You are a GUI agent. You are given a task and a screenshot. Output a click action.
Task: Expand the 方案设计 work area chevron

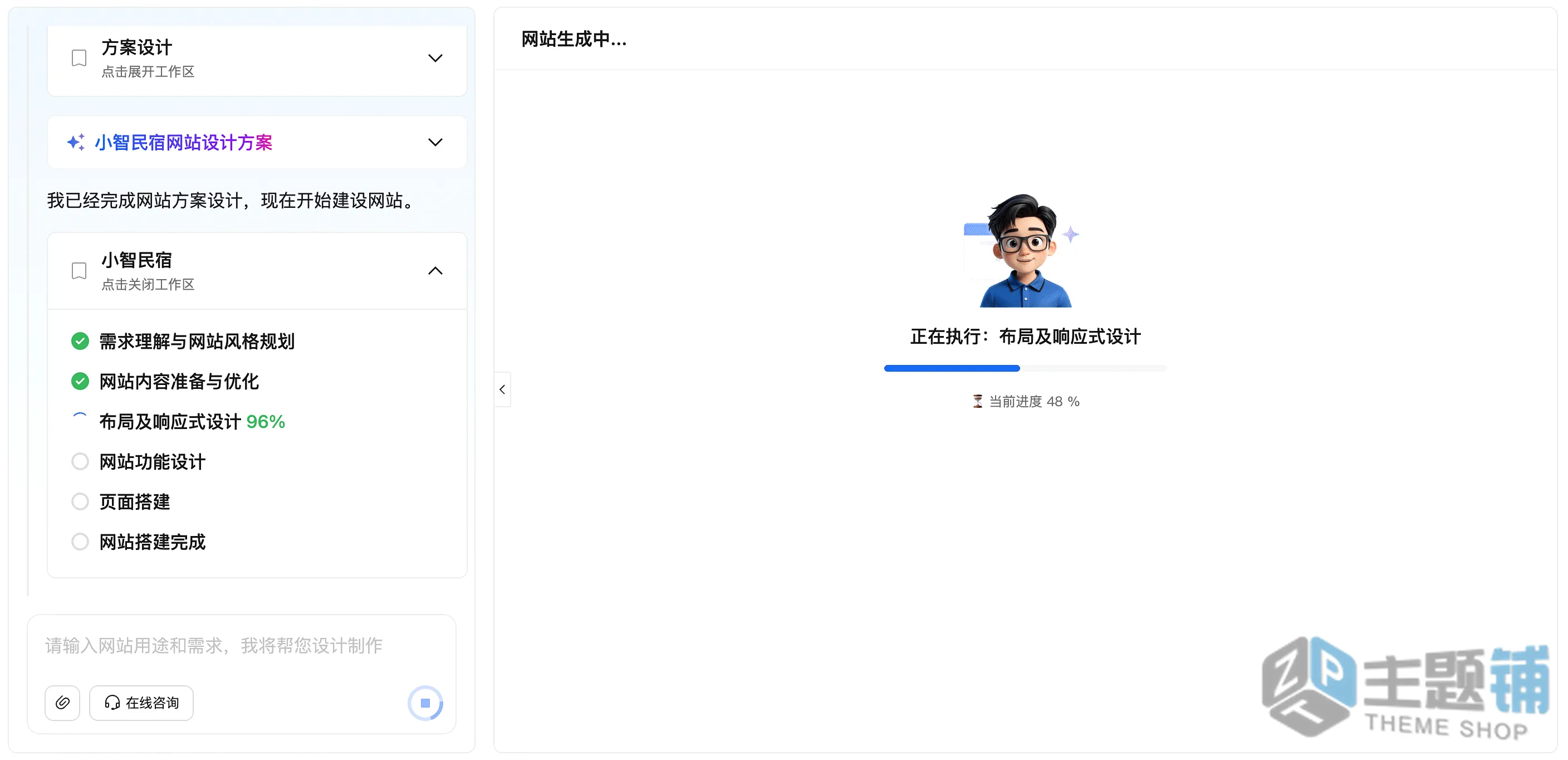click(x=435, y=59)
